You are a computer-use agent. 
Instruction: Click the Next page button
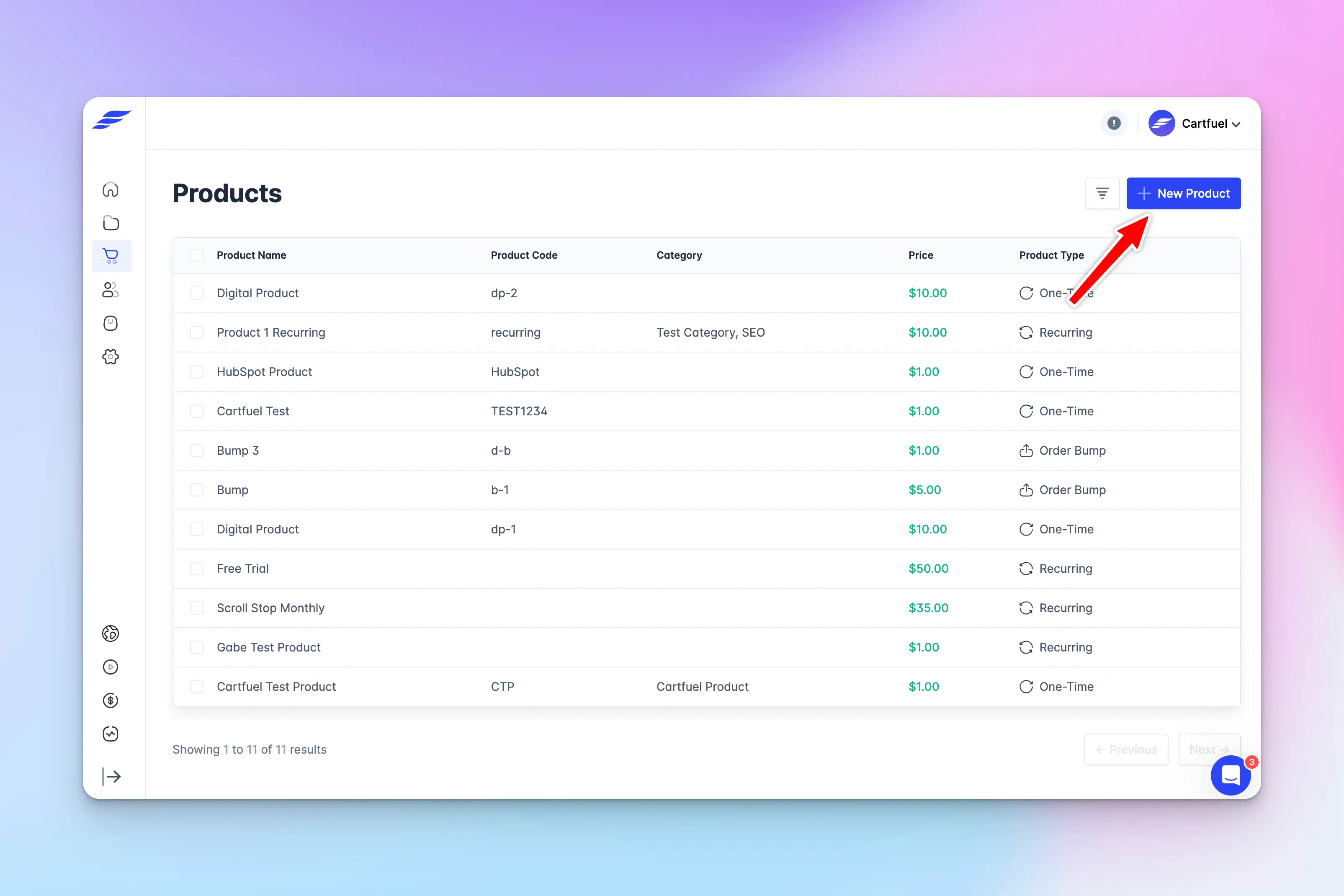click(1209, 749)
